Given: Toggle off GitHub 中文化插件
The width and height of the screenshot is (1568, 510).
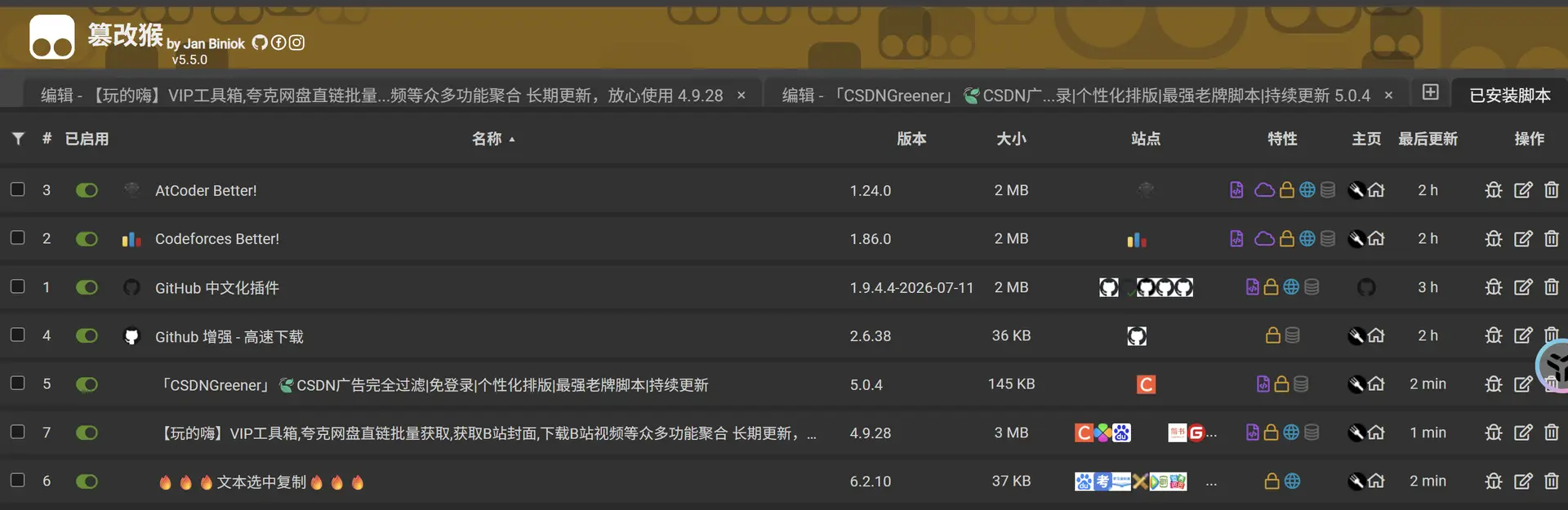Looking at the screenshot, I should pos(87,287).
